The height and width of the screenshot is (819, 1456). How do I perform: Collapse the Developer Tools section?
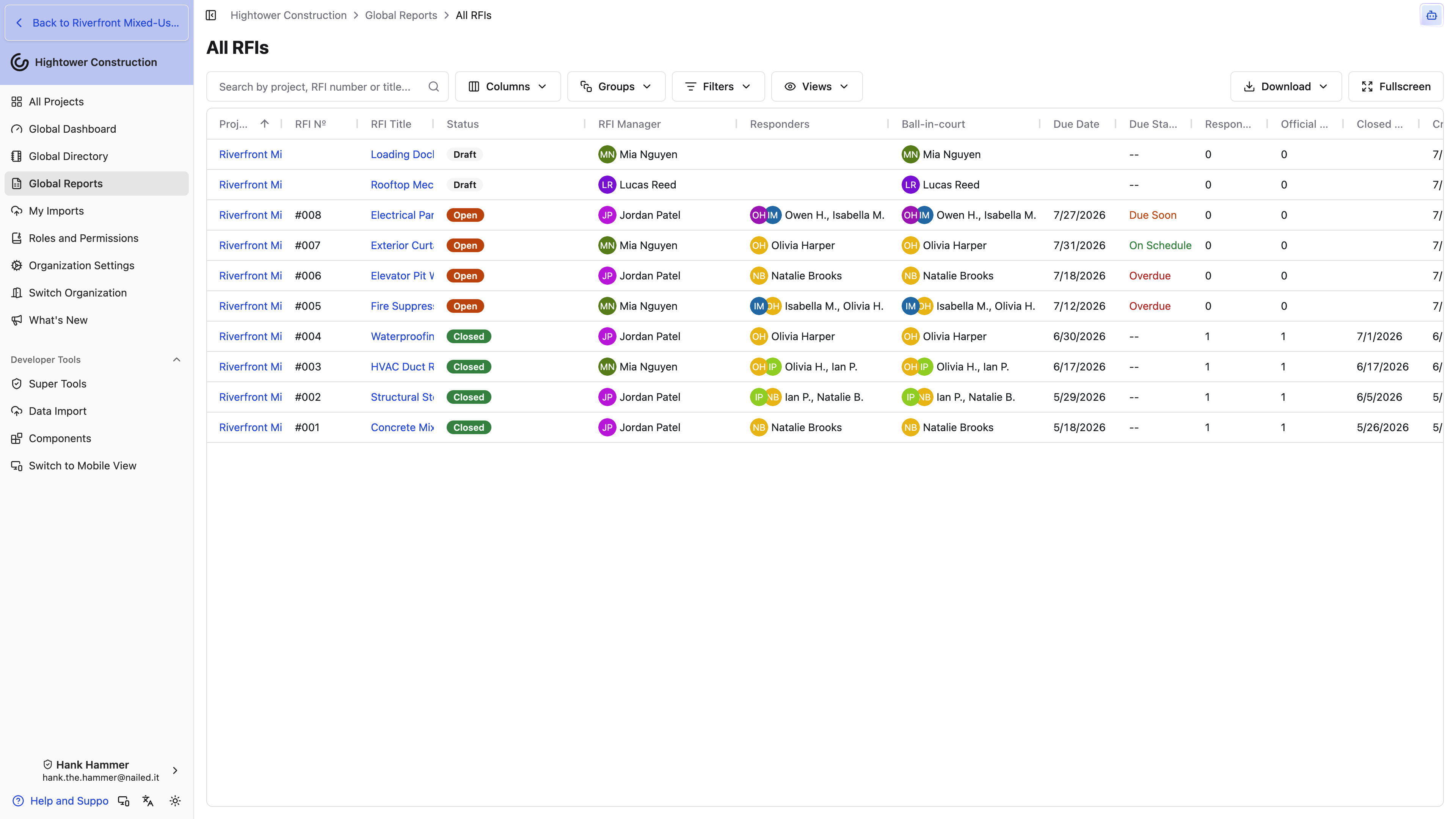pos(176,359)
